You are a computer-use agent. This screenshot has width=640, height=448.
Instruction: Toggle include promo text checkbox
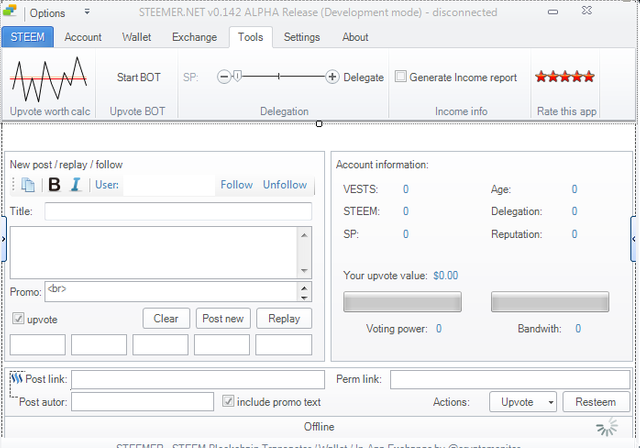coord(228,401)
